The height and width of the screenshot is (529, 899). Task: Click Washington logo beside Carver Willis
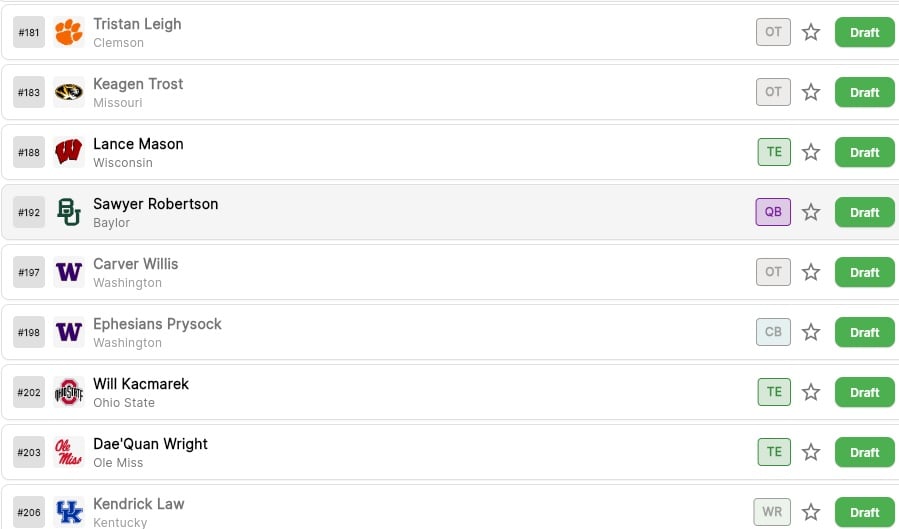coord(69,272)
